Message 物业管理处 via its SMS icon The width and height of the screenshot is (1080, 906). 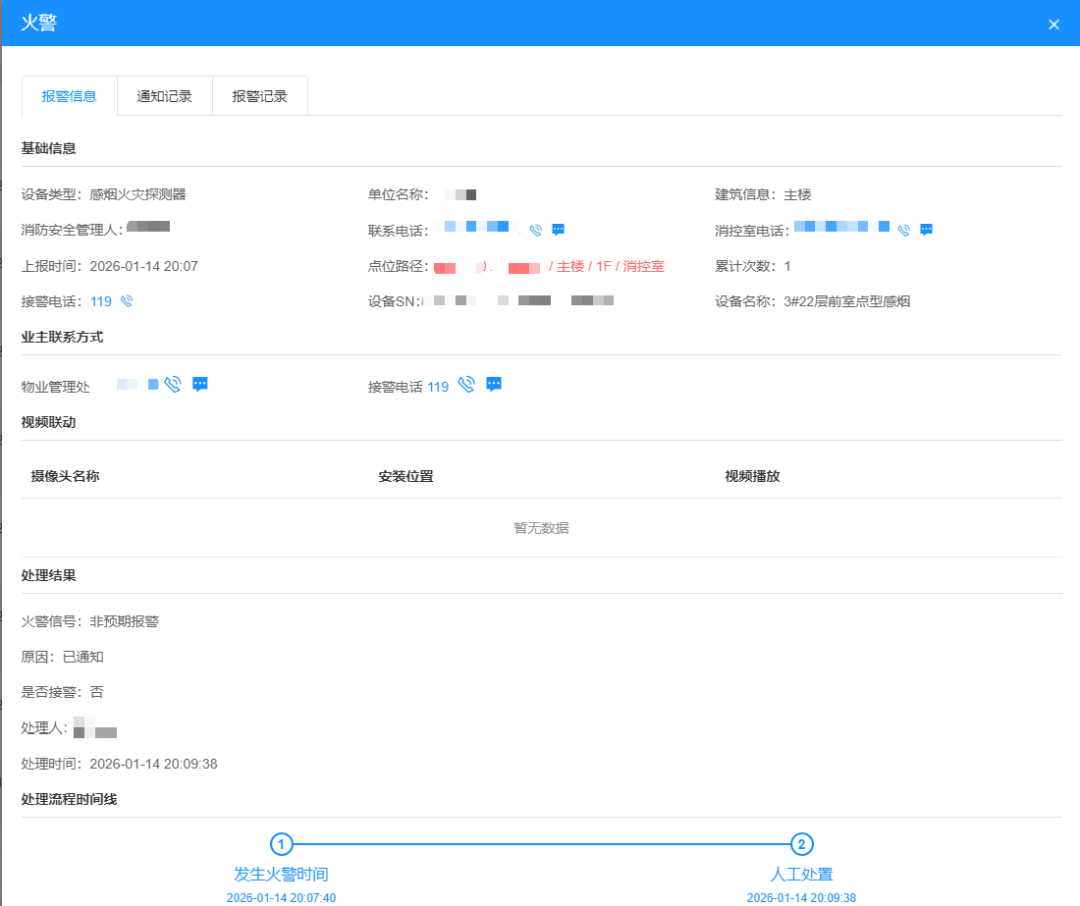click(x=200, y=384)
